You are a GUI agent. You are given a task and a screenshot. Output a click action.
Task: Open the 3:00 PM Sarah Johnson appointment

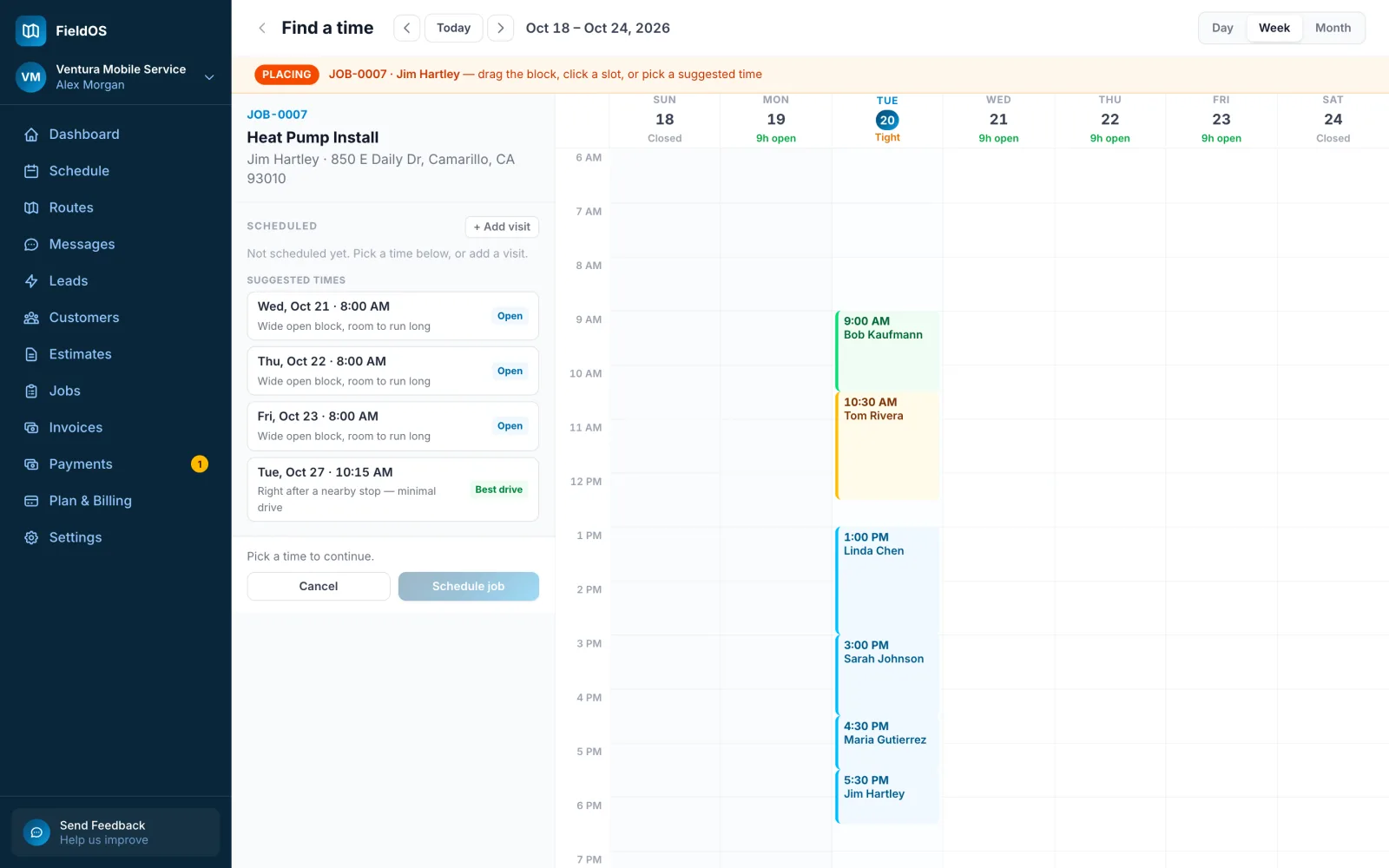coord(887,675)
